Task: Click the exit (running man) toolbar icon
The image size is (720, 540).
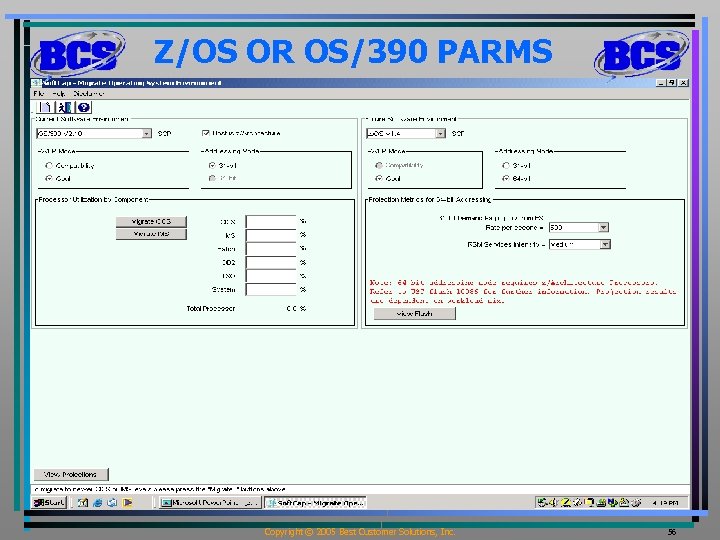Action: coord(64,107)
